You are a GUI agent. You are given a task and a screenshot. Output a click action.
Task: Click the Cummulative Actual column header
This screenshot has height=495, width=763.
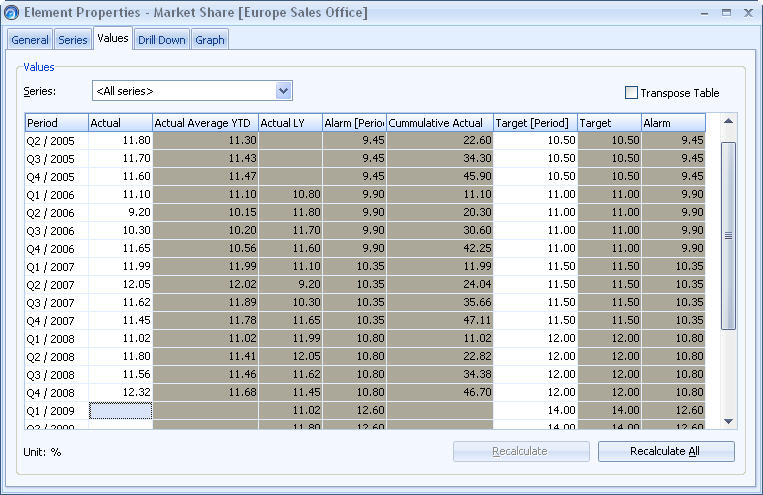pyautogui.click(x=440, y=123)
